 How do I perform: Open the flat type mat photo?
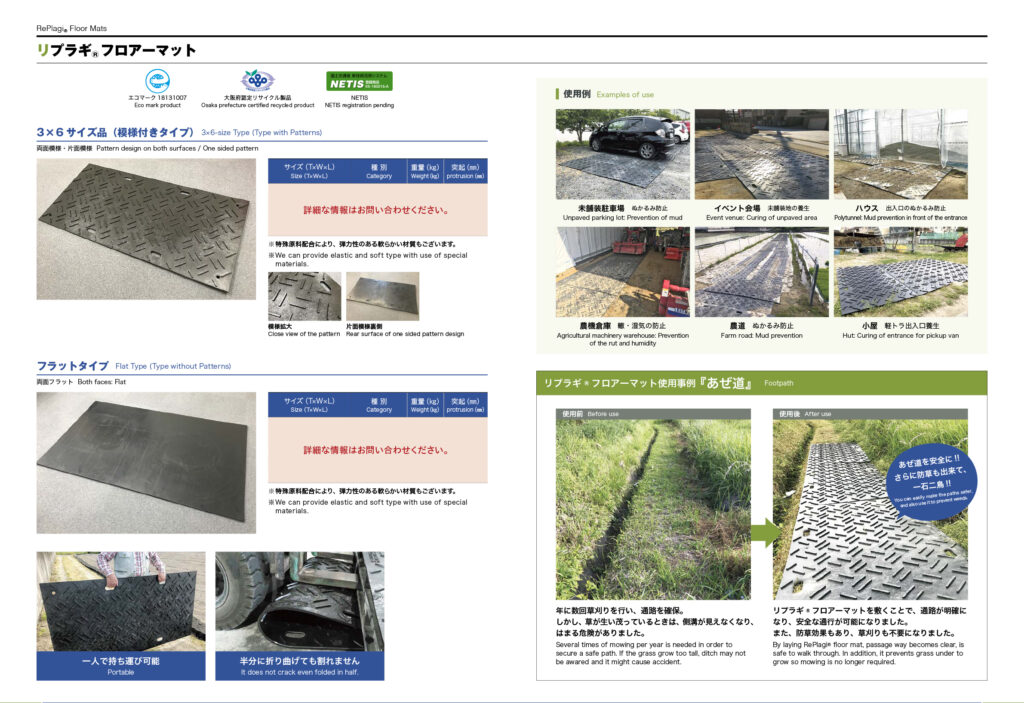pyautogui.click(x=146, y=463)
